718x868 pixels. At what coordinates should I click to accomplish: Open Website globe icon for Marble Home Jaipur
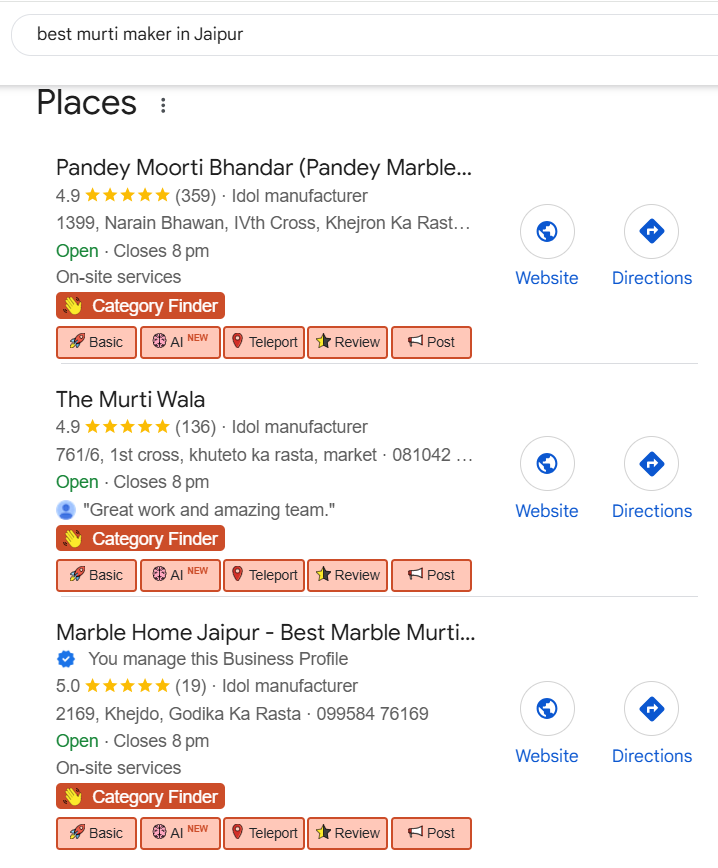tap(547, 709)
